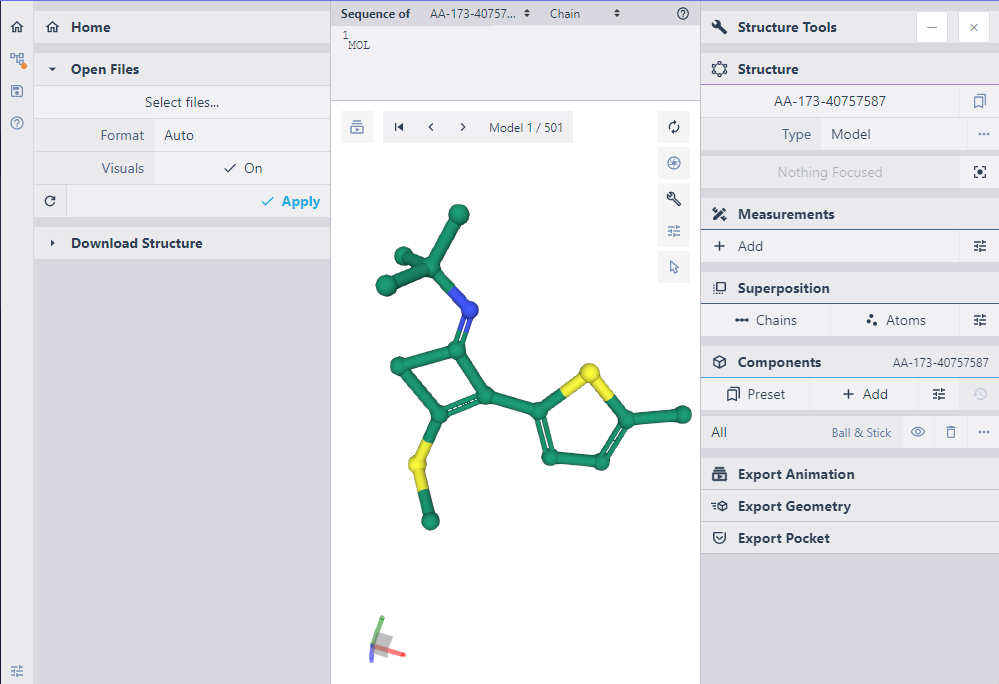999x684 pixels.
Task: Open Export Pocket panel
Action: click(849, 538)
